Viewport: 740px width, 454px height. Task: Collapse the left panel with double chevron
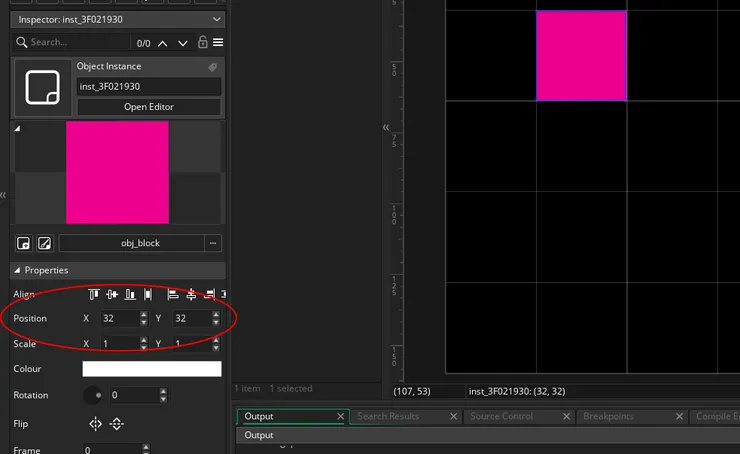[x=3, y=194]
